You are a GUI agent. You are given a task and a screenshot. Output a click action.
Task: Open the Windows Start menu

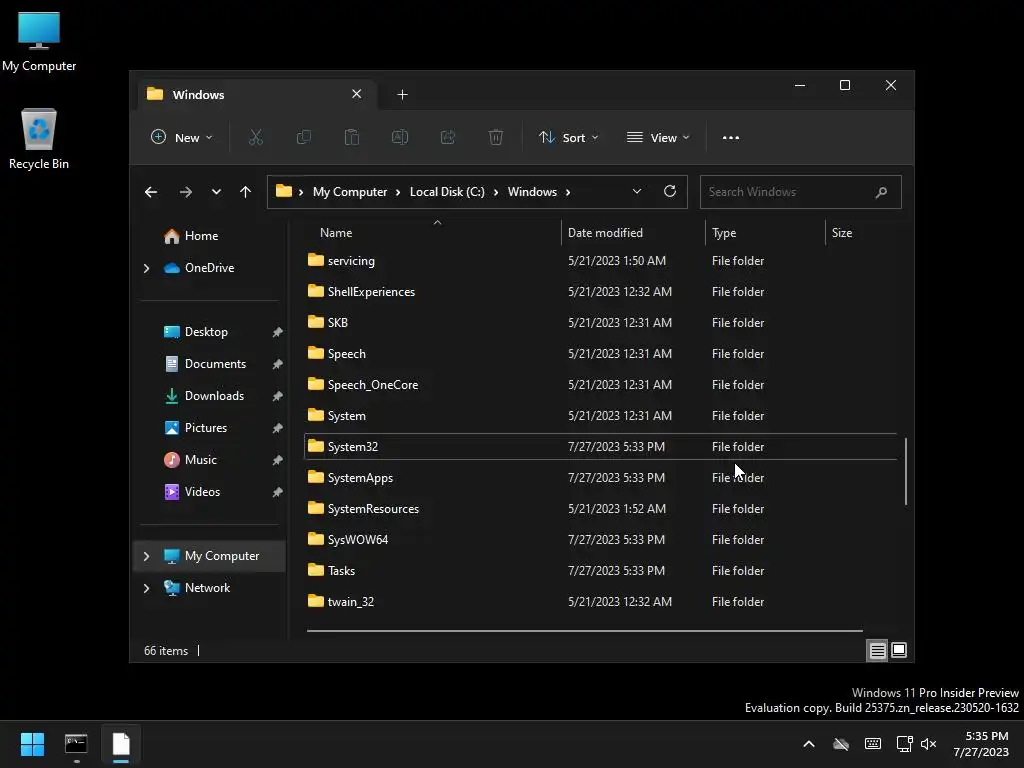(x=32, y=744)
